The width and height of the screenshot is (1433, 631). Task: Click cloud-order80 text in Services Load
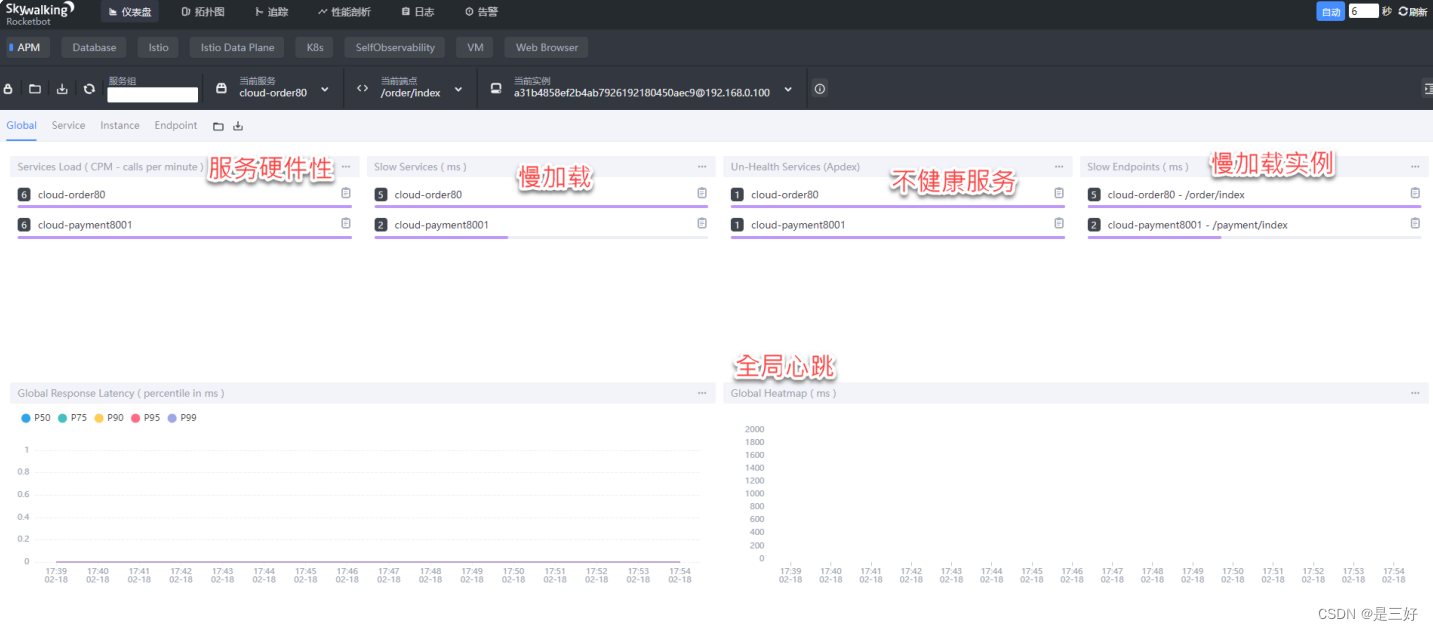click(x=71, y=195)
